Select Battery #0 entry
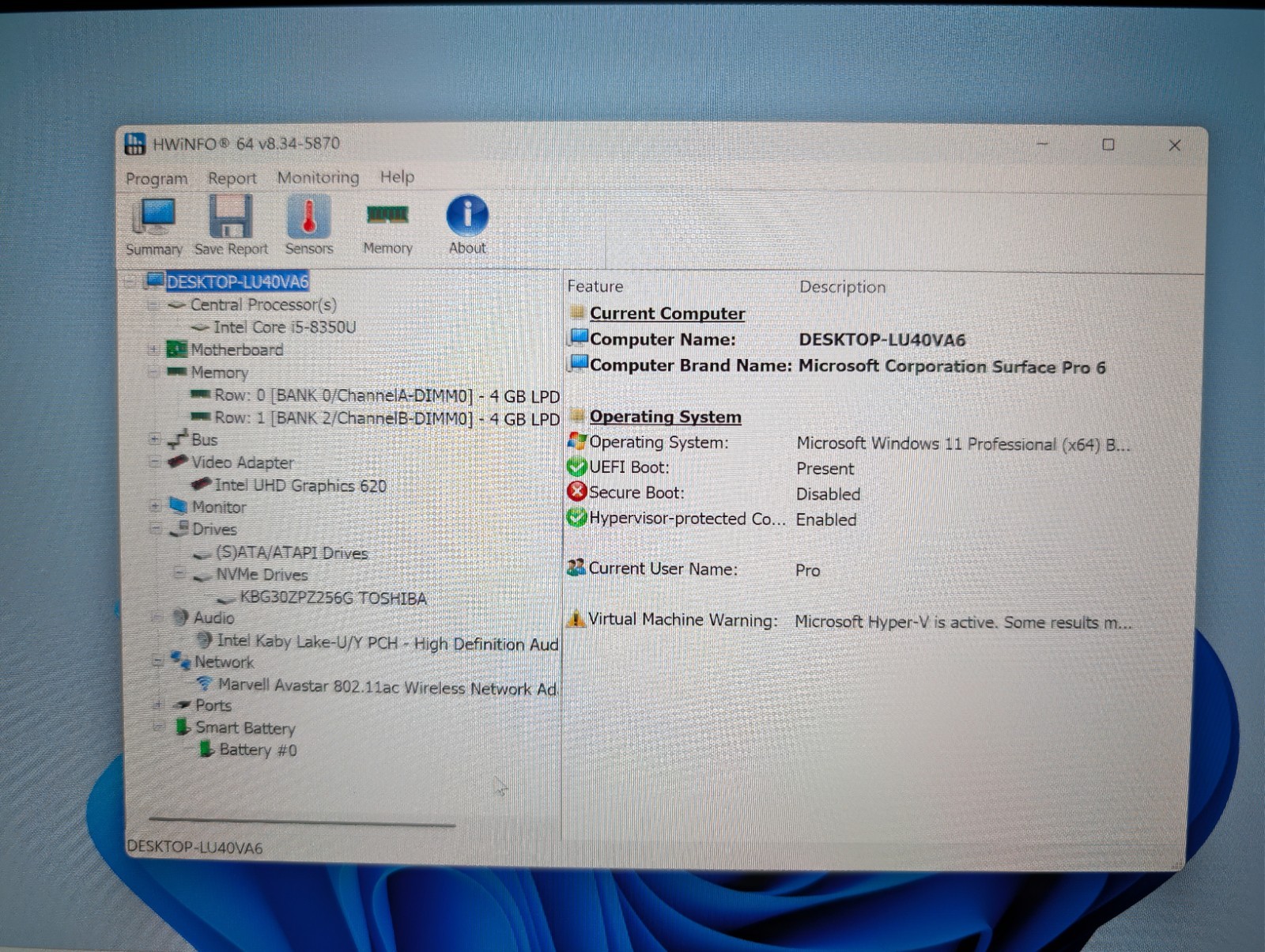The height and width of the screenshot is (952, 1265). click(x=258, y=750)
